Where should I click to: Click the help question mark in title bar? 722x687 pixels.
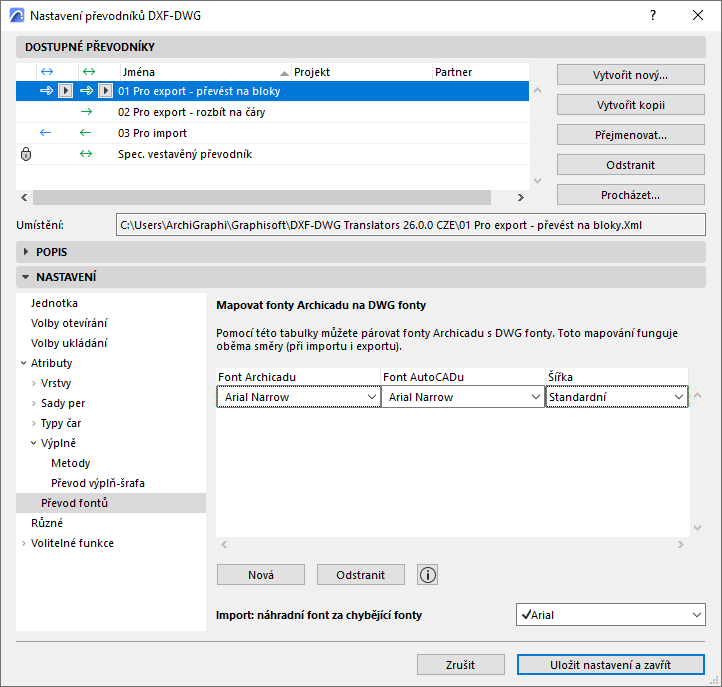(x=653, y=16)
